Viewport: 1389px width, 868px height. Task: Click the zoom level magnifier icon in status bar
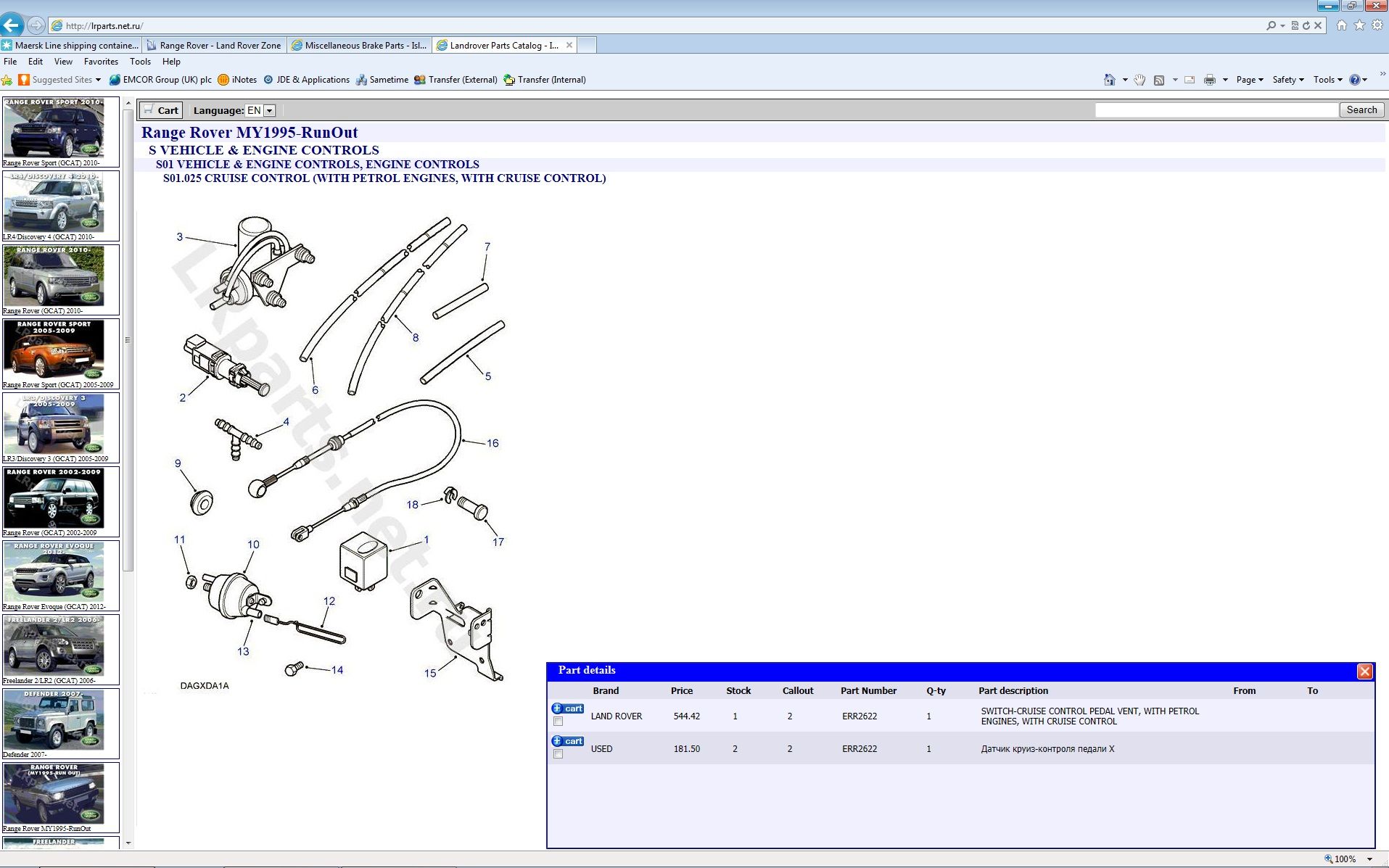pyautogui.click(x=1329, y=859)
